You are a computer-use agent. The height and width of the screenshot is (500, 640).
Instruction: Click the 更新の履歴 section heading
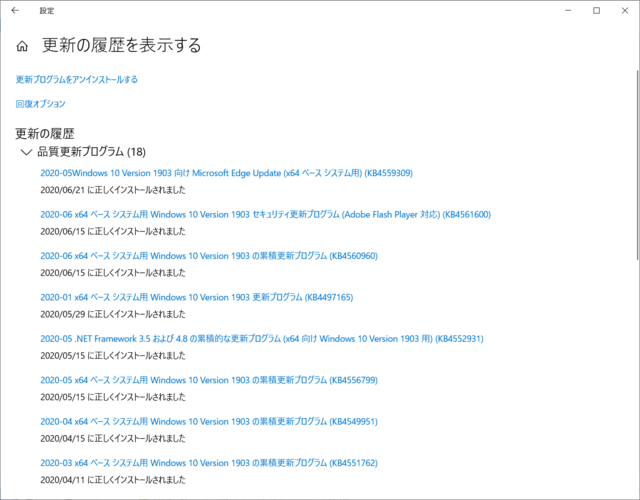[45, 133]
